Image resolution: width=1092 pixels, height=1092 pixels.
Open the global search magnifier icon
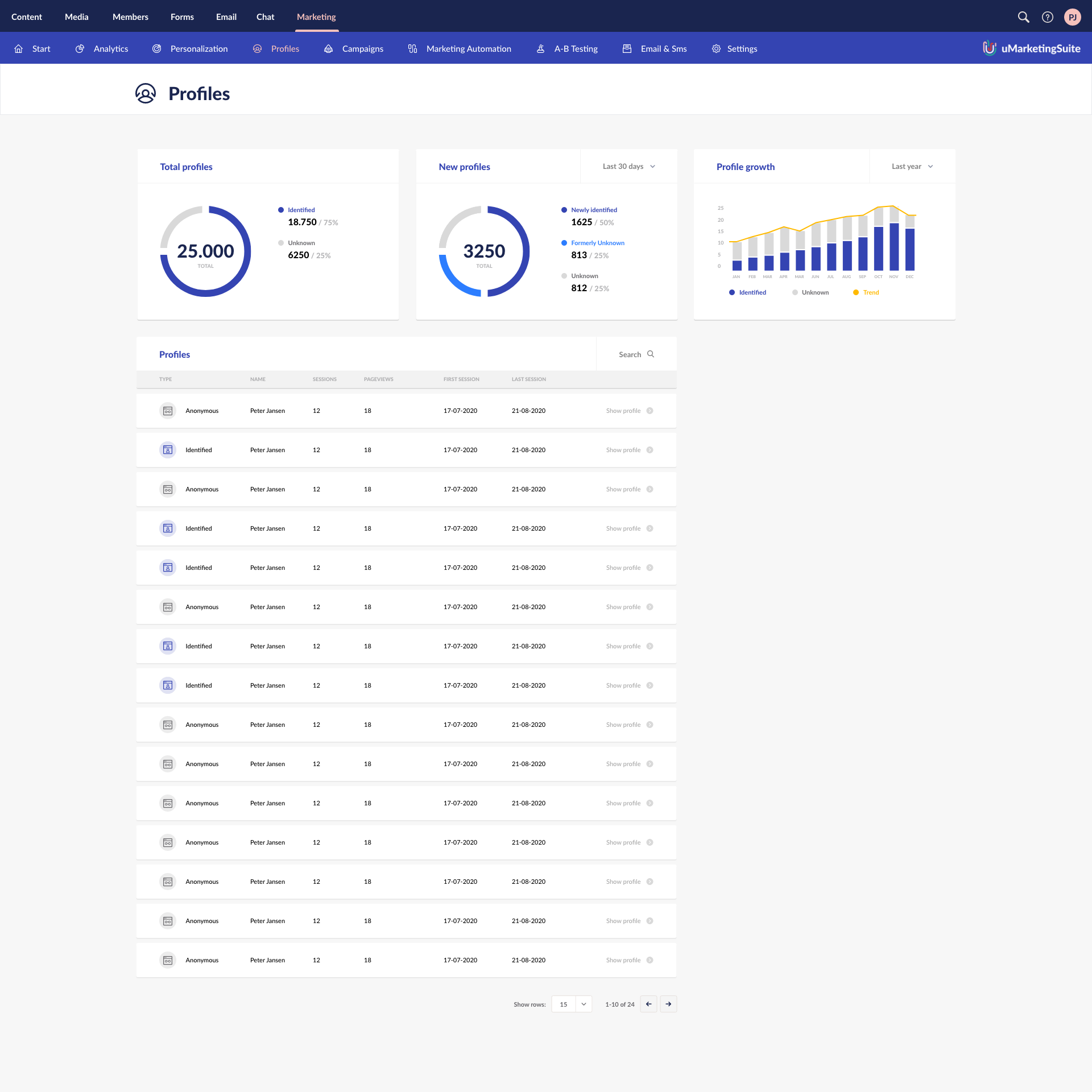coord(1023,17)
